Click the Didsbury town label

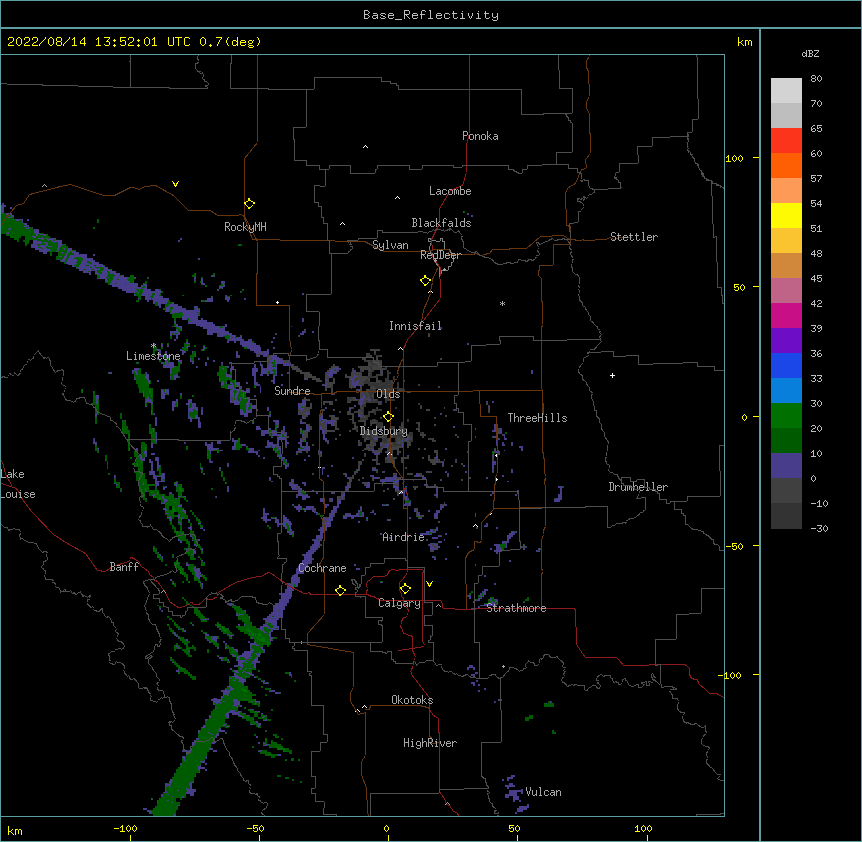click(x=384, y=431)
